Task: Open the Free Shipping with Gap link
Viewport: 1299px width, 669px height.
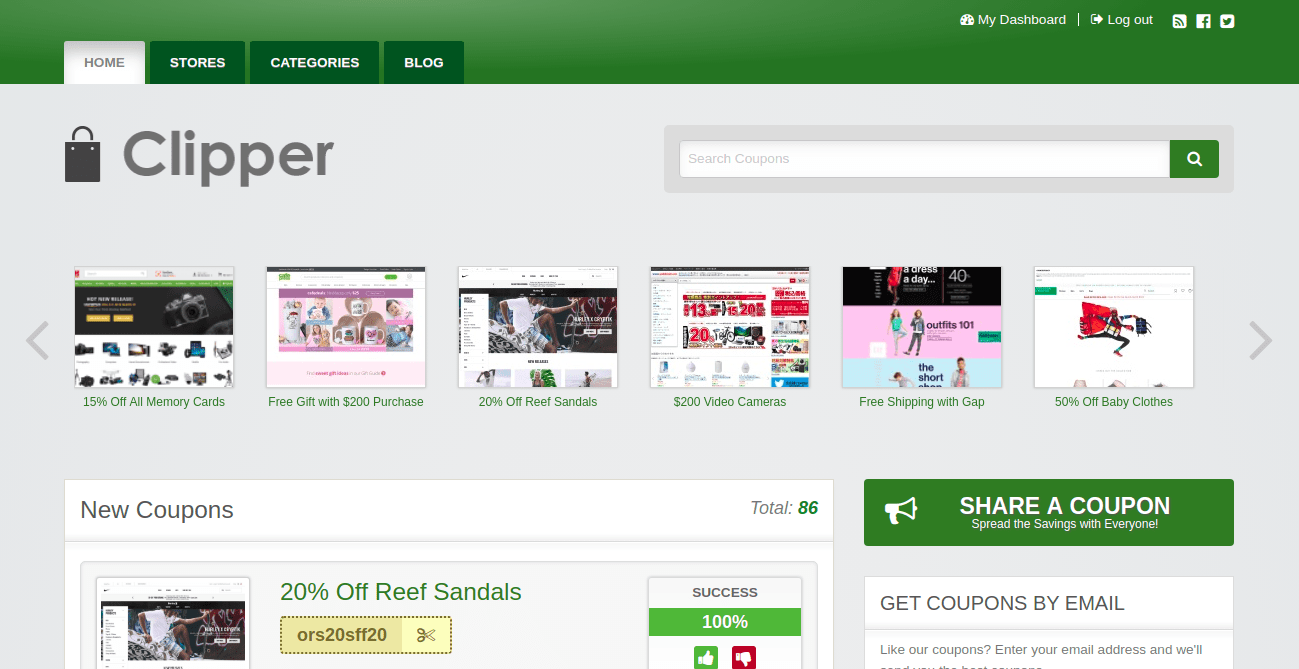Action: pyautogui.click(x=922, y=402)
